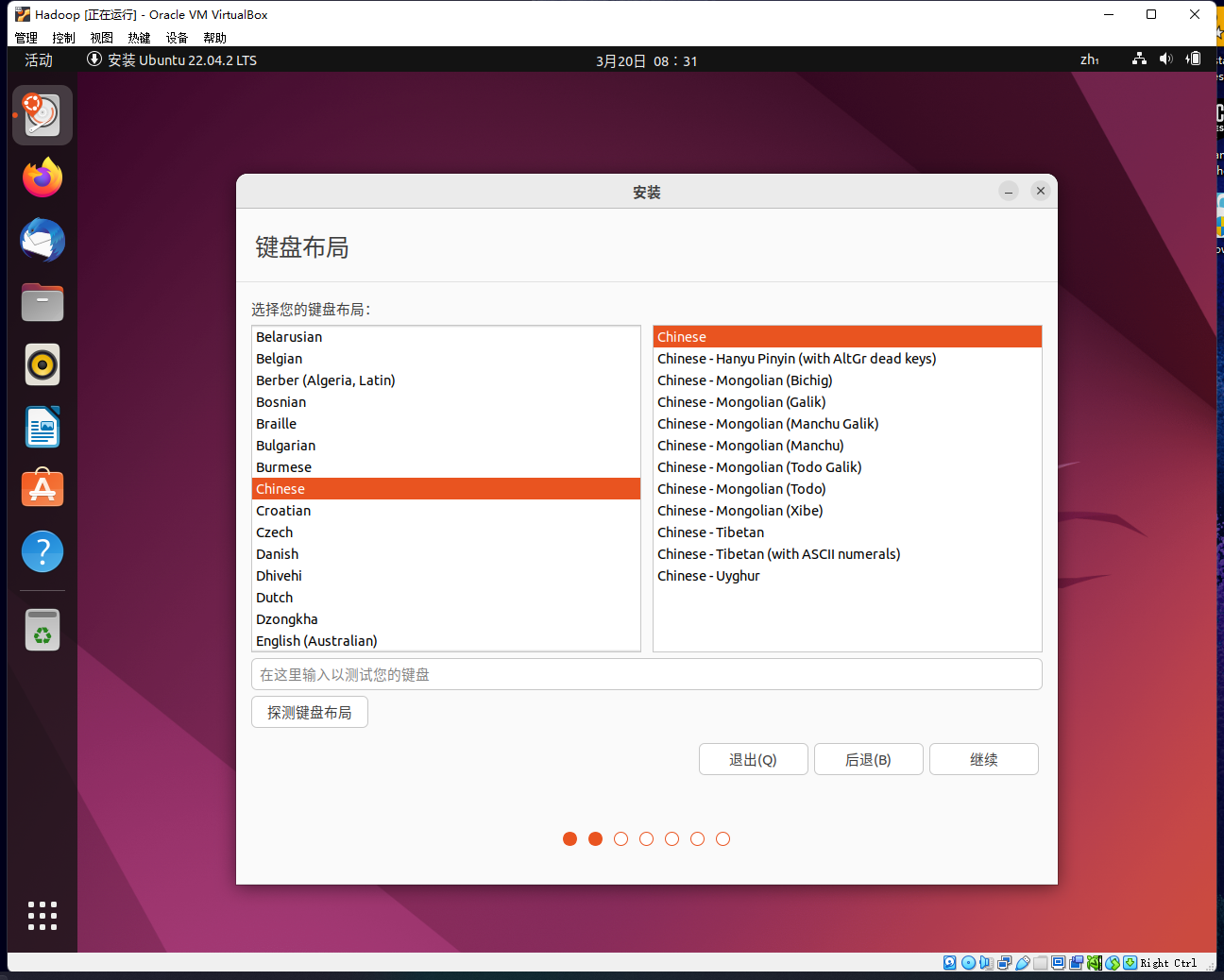1224x980 pixels.
Task: Select Dutch keyboard layout
Action: pos(446,598)
